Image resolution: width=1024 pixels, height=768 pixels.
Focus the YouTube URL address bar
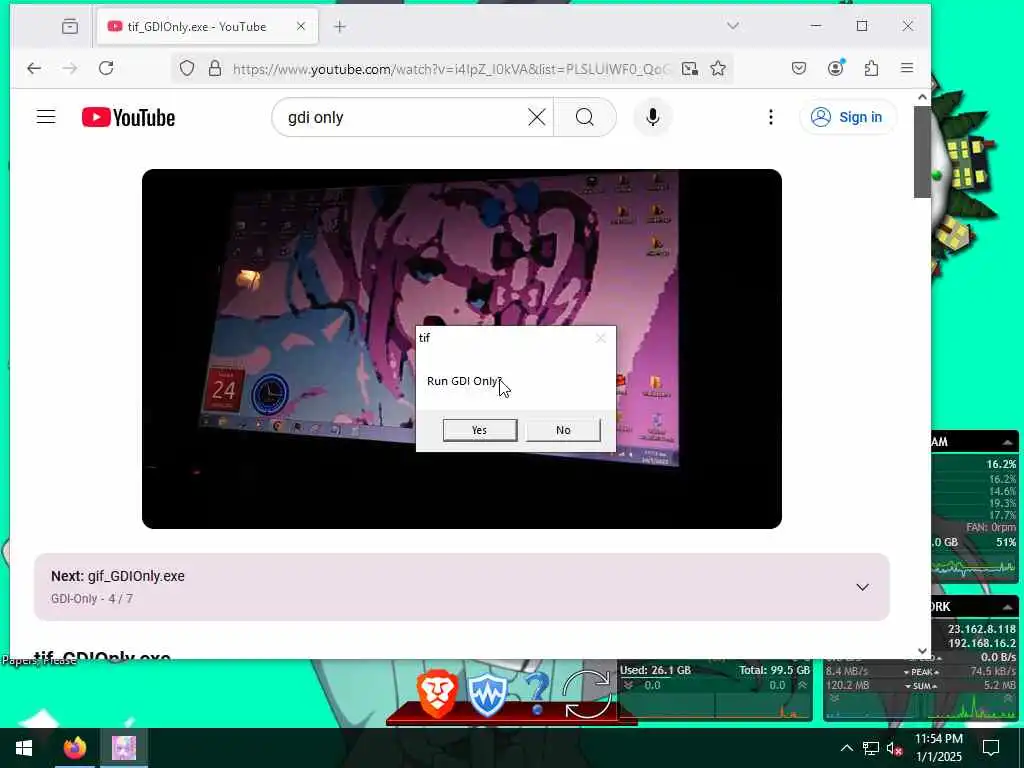click(x=451, y=69)
